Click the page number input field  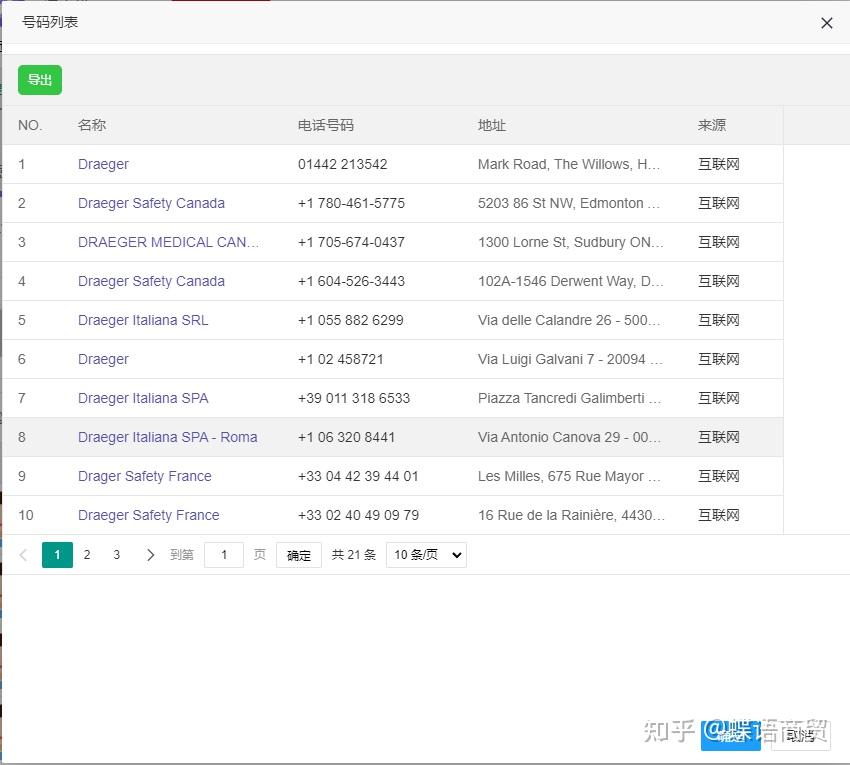(224, 555)
